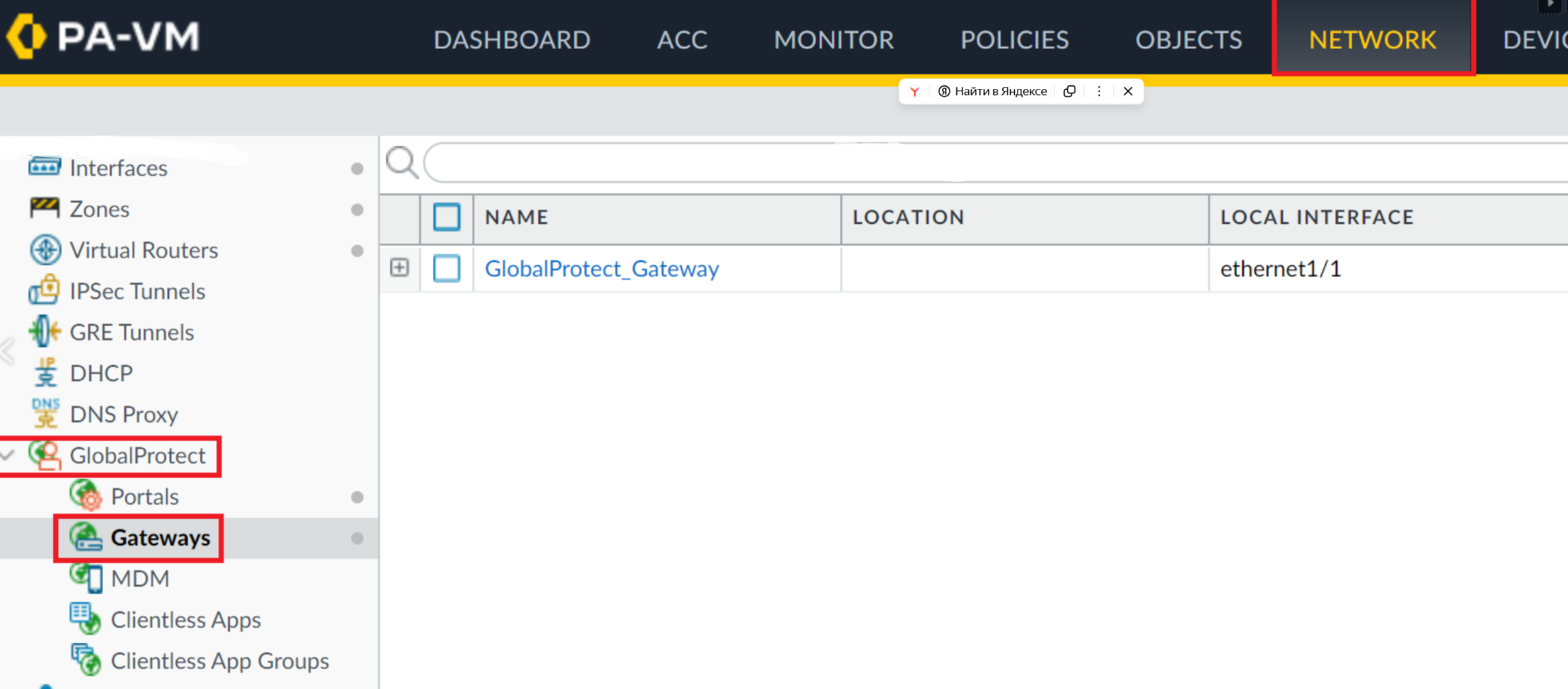Click the Zones icon in sidebar
This screenshot has height=689, width=1568.
44,208
